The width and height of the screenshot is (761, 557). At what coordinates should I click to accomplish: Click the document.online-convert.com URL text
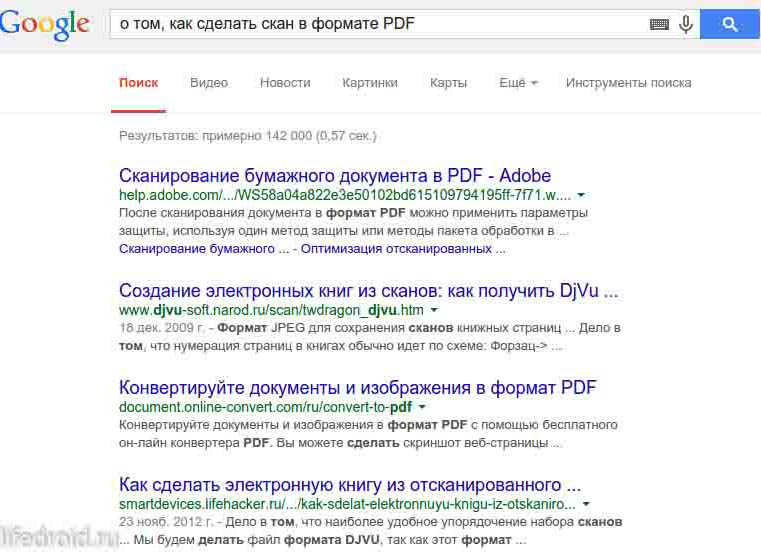[265, 407]
